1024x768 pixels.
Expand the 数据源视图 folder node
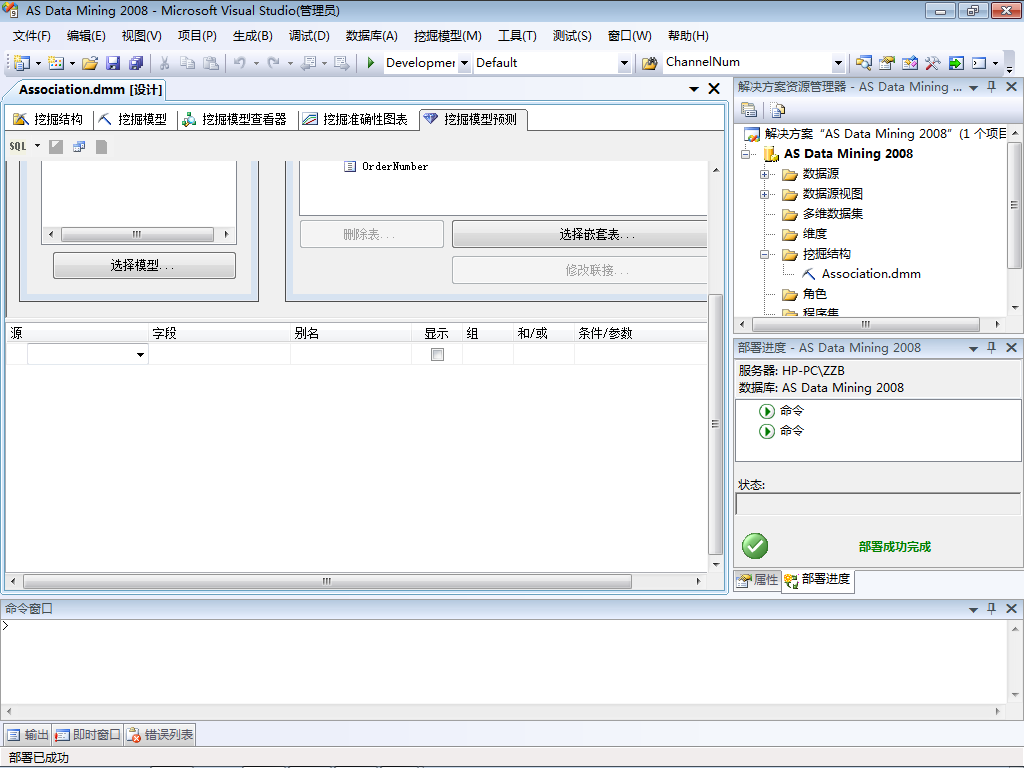tap(764, 195)
